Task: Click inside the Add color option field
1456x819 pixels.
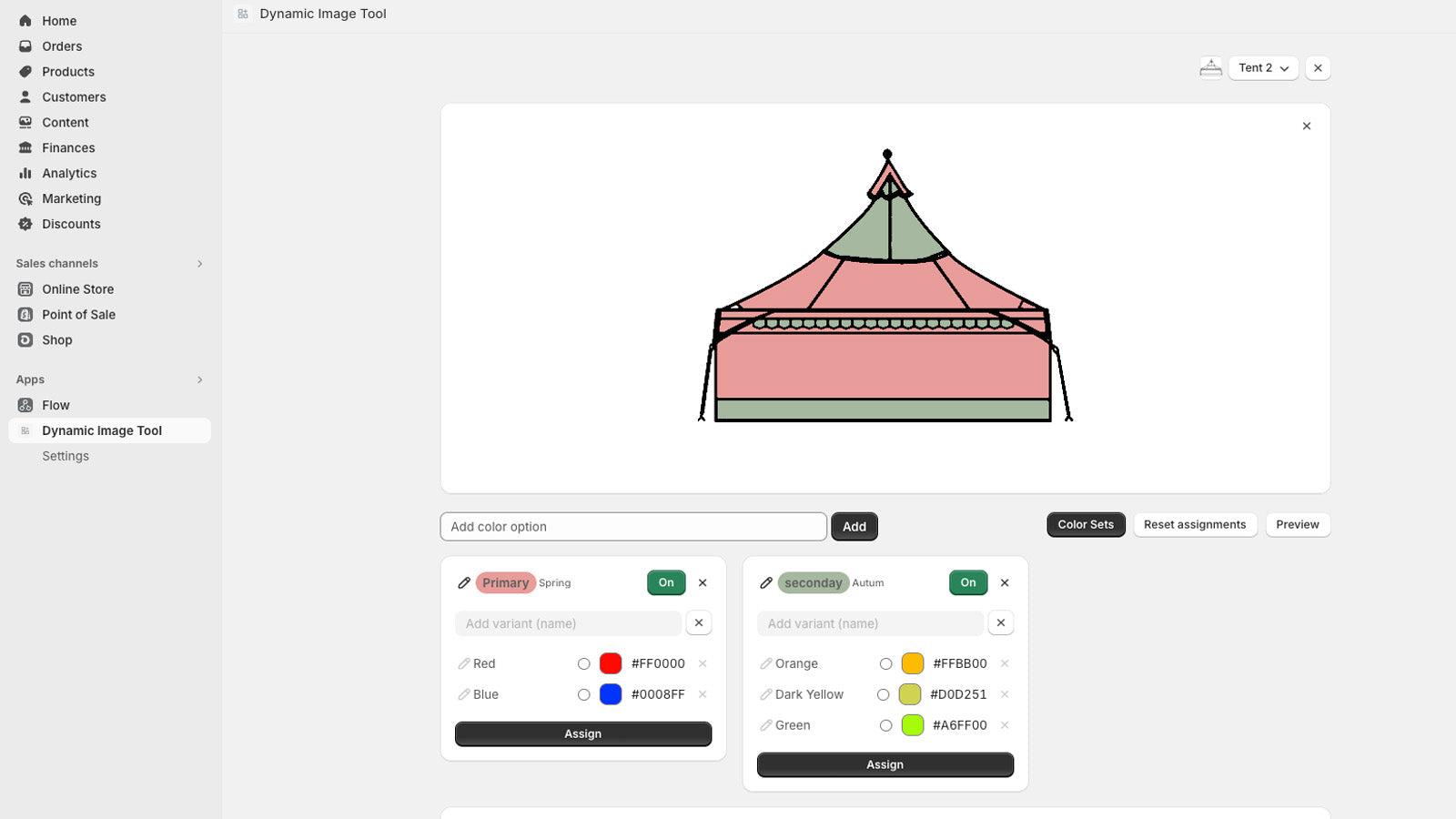Action: pos(633,526)
